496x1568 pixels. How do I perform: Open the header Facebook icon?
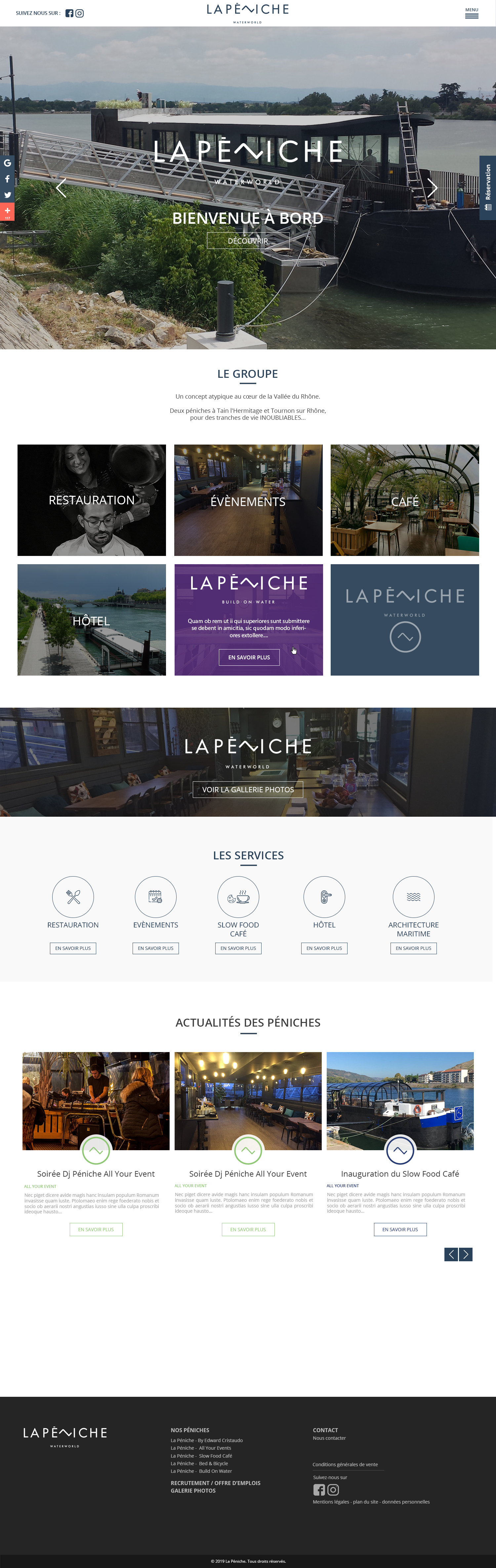69,14
